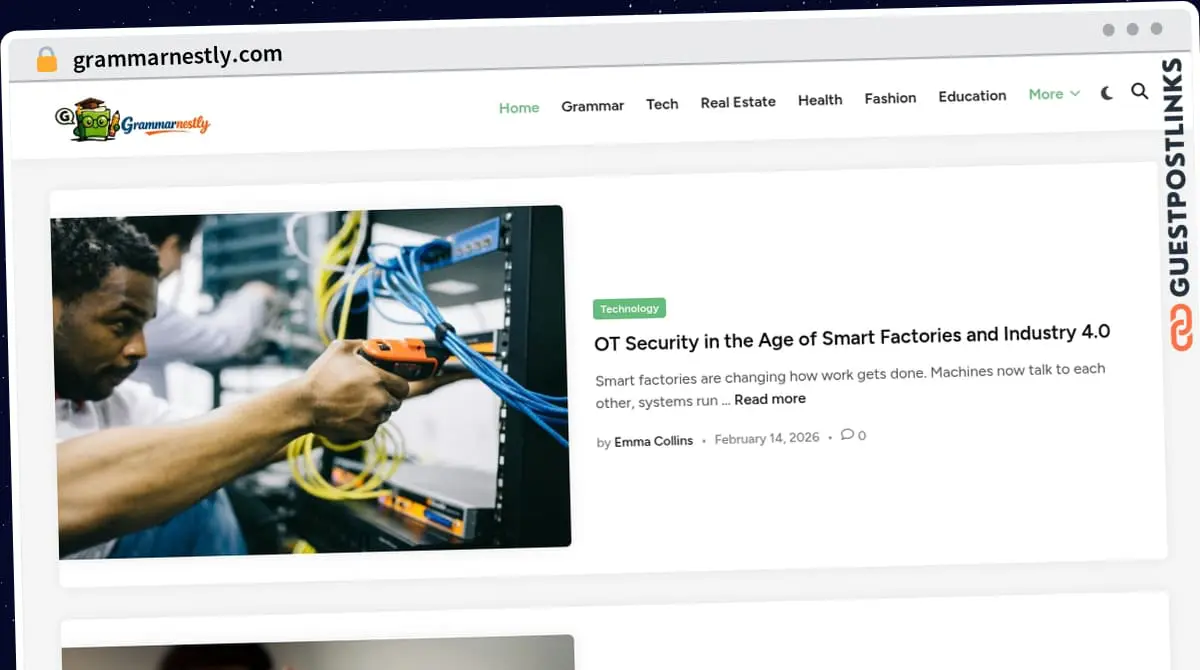Click the green Technology tag
Image resolution: width=1200 pixels, height=670 pixels.
[629, 309]
